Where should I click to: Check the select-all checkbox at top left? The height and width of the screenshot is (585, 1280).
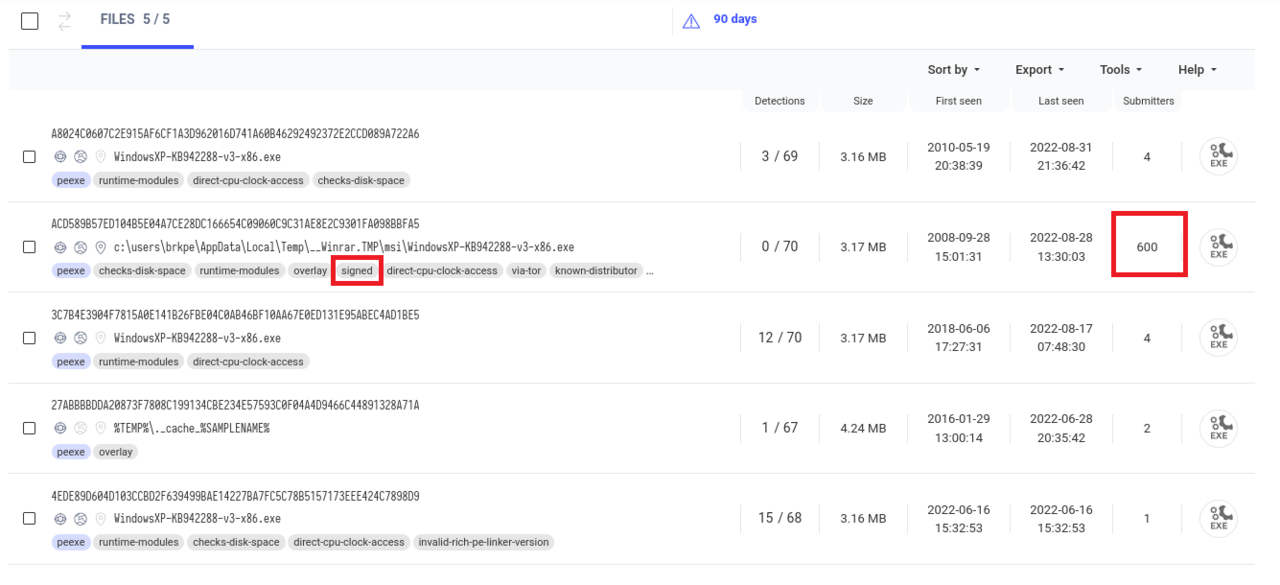tap(30, 21)
